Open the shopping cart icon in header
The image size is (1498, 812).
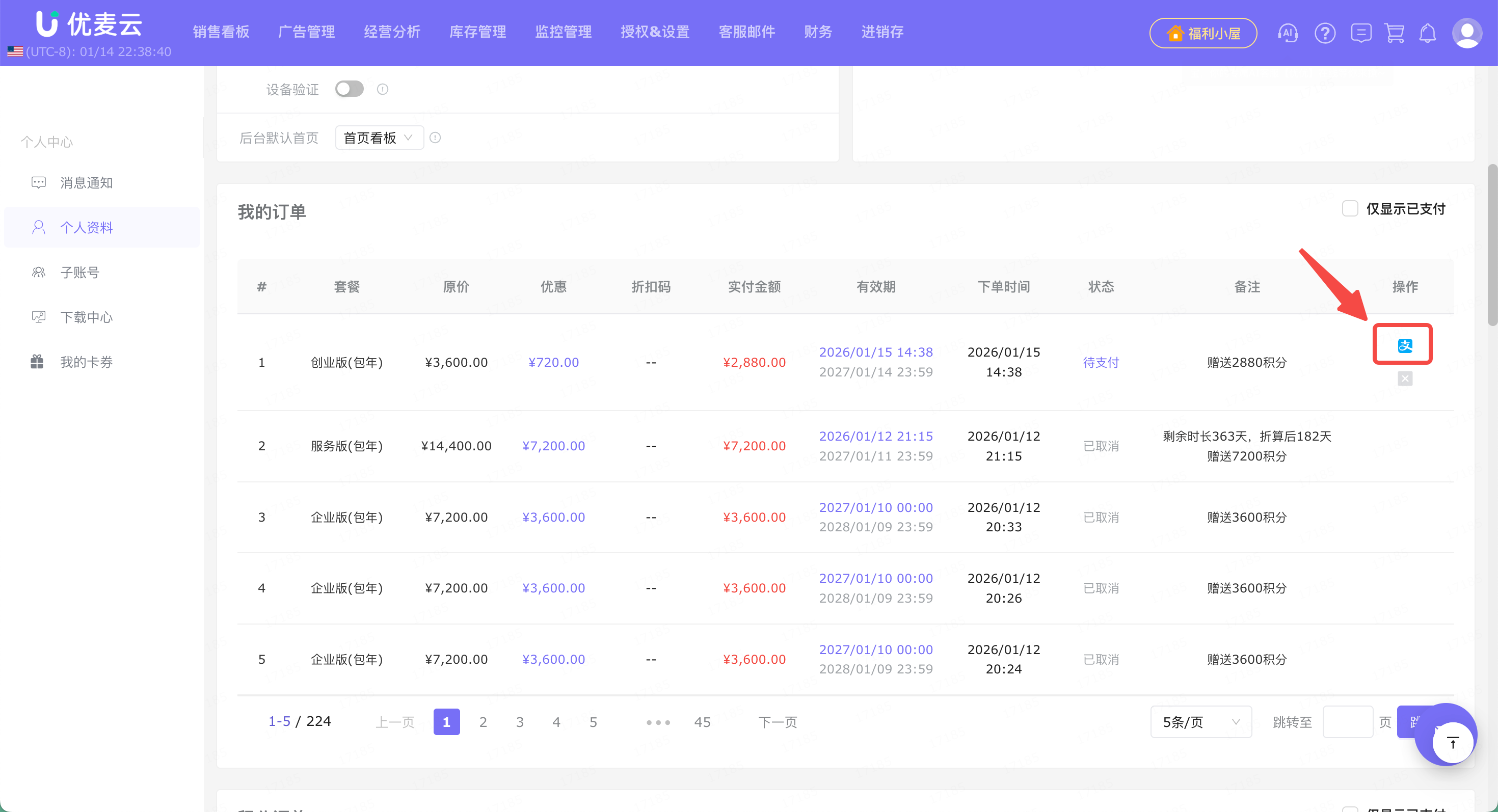pyautogui.click(x=1394, y=33)
